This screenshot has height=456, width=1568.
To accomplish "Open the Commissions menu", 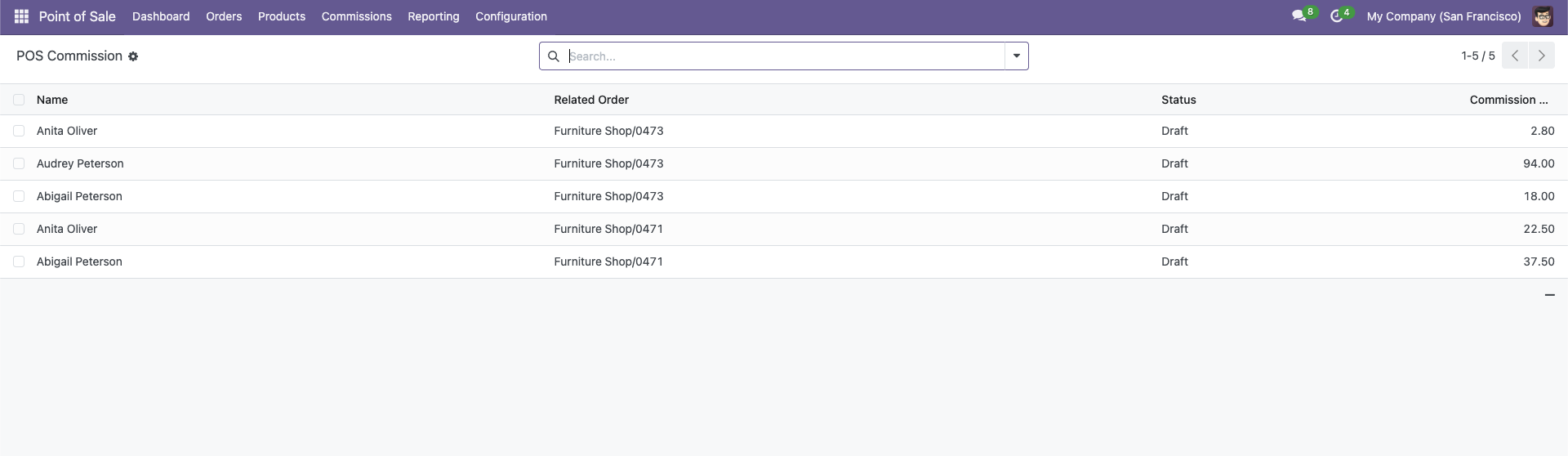I will pyautogui.click(x=357, y=16).
